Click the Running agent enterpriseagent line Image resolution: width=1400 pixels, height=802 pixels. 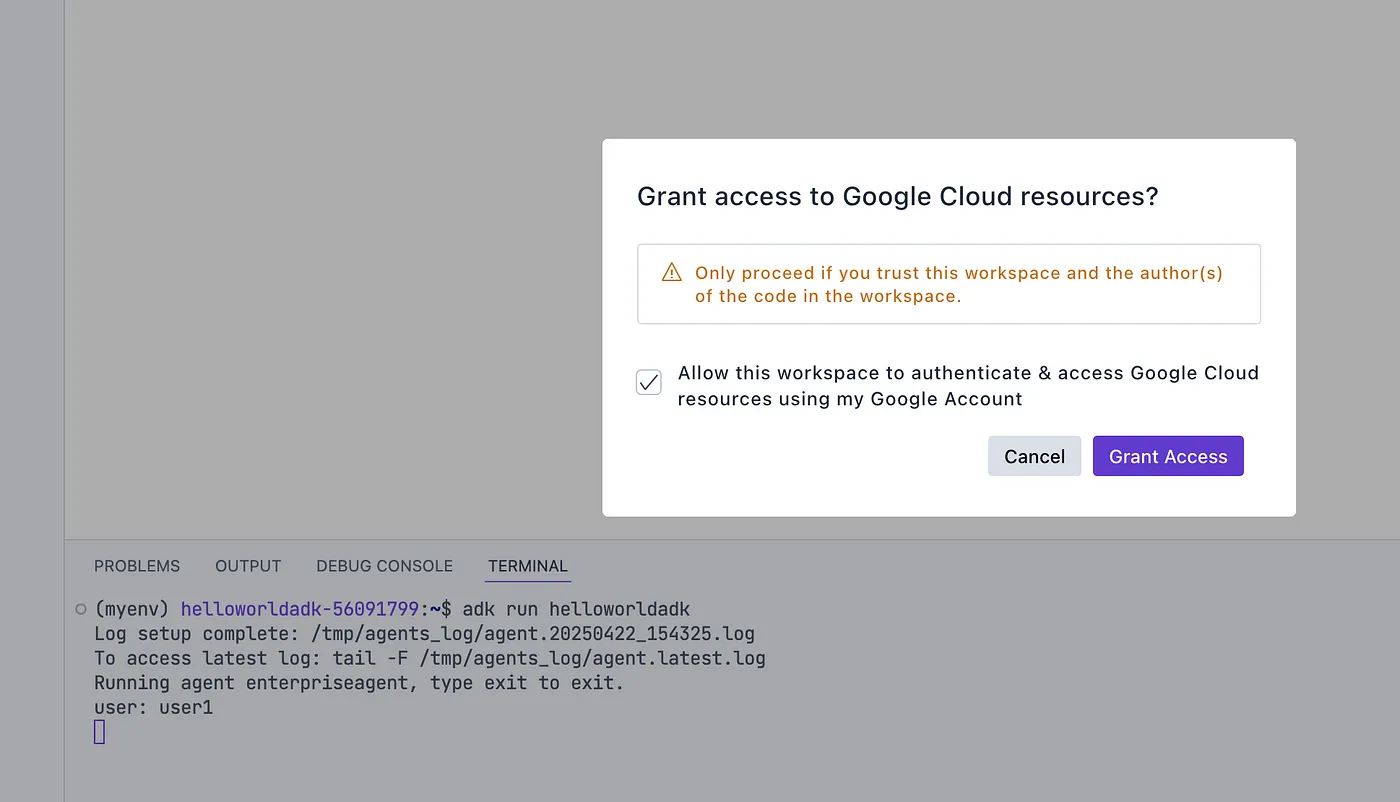[357, 682]
